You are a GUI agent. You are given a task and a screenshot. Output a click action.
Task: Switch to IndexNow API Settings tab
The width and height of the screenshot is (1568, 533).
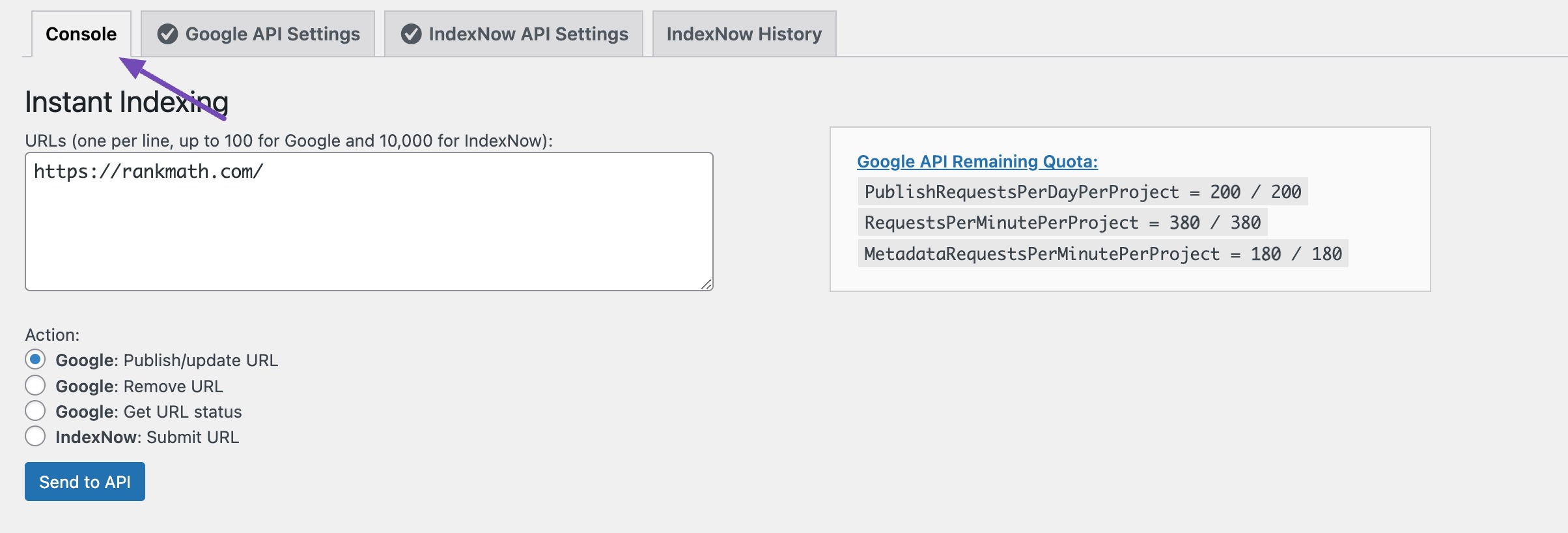514,34
